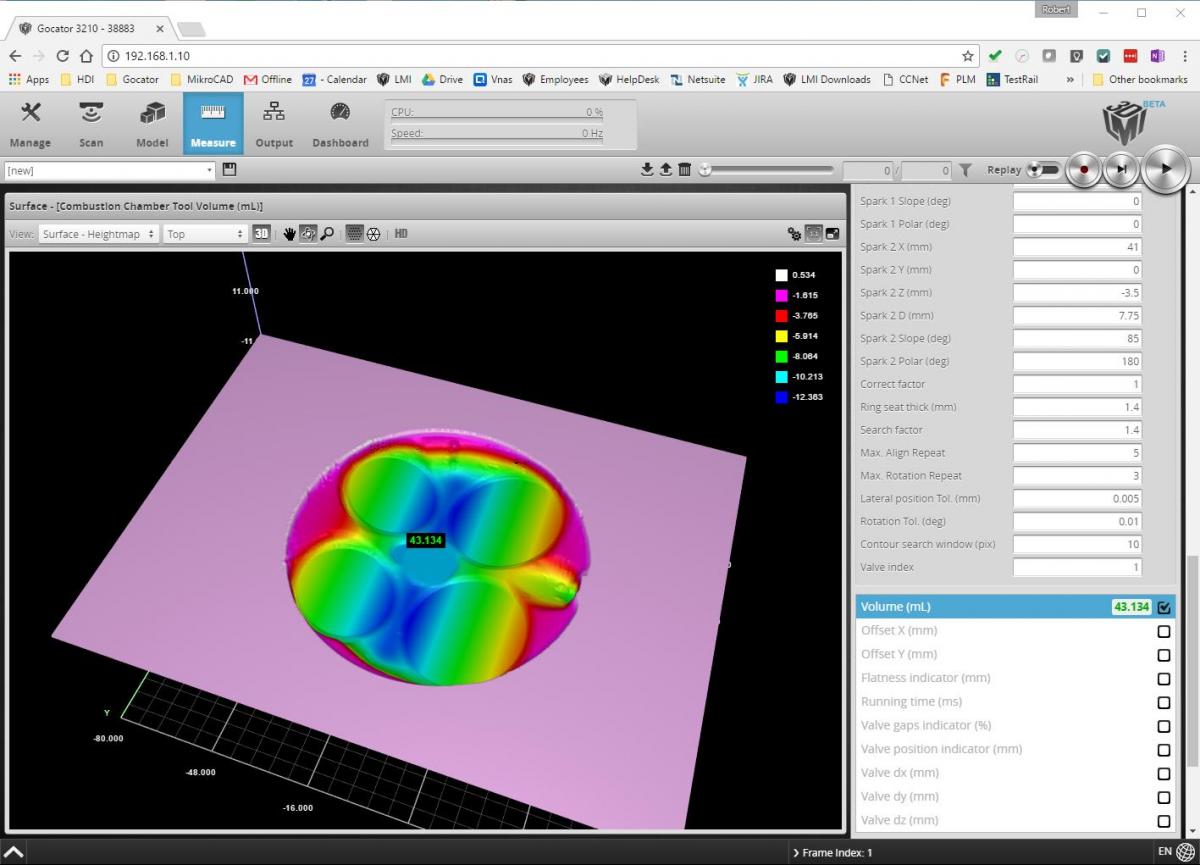Click the wireframe circle overlay icon
The height and width of the screenshot is (865, 1200).
coord(373,234)
